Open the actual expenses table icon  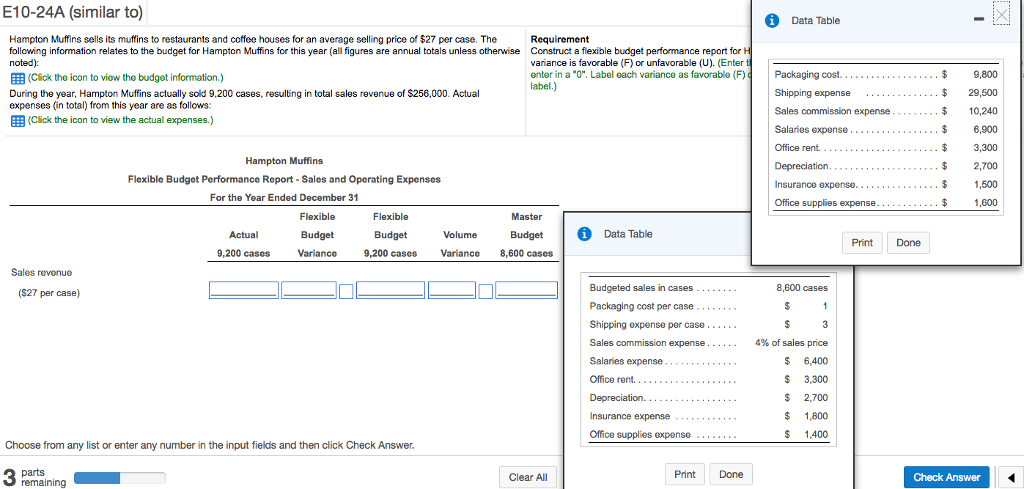(x=16, y=120)
